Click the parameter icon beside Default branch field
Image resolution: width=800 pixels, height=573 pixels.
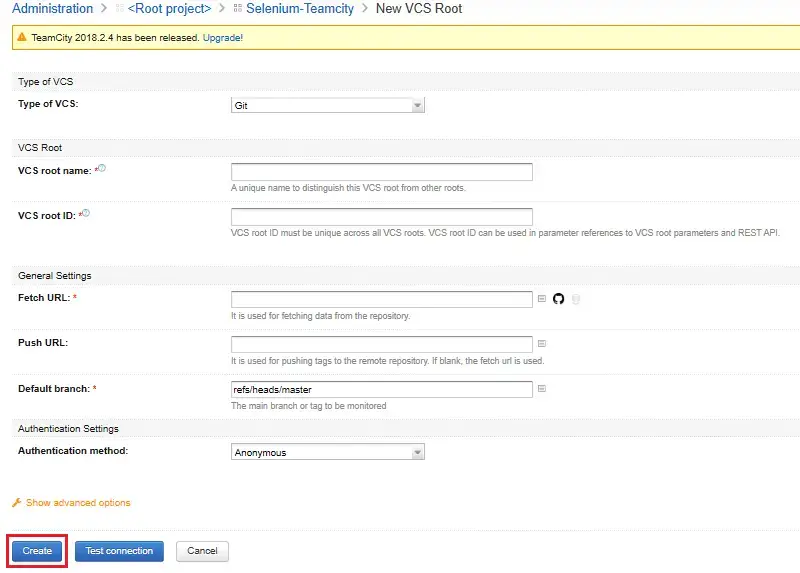(542, 389)
